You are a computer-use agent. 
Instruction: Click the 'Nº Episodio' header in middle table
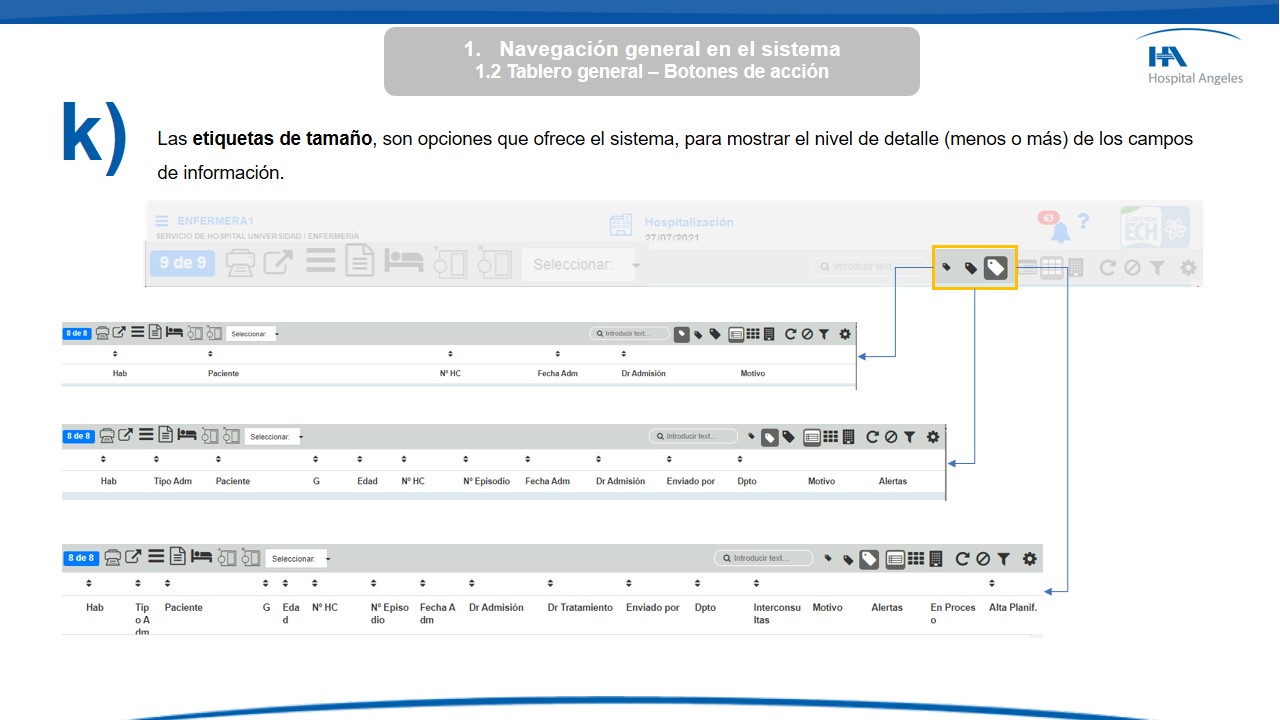[486, 481]
